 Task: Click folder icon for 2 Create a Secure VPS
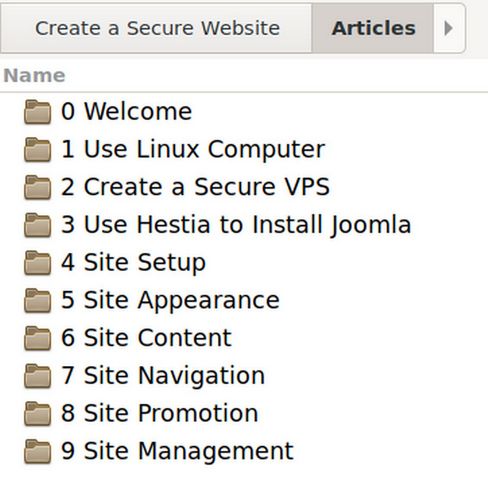coord(38,187)
